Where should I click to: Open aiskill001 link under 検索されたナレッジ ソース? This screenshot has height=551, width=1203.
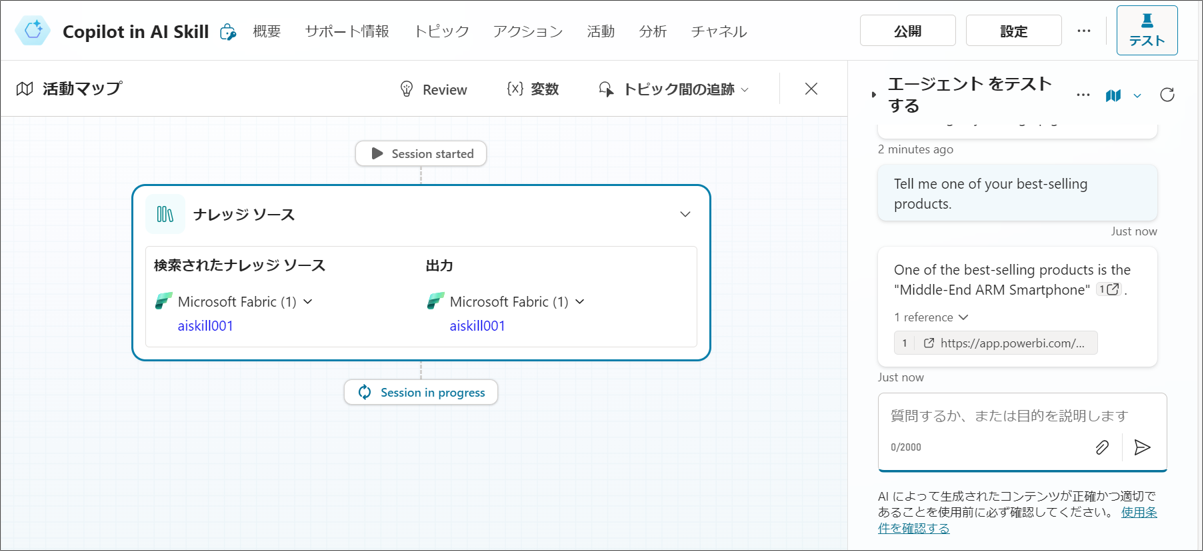(x=205, y=326)
